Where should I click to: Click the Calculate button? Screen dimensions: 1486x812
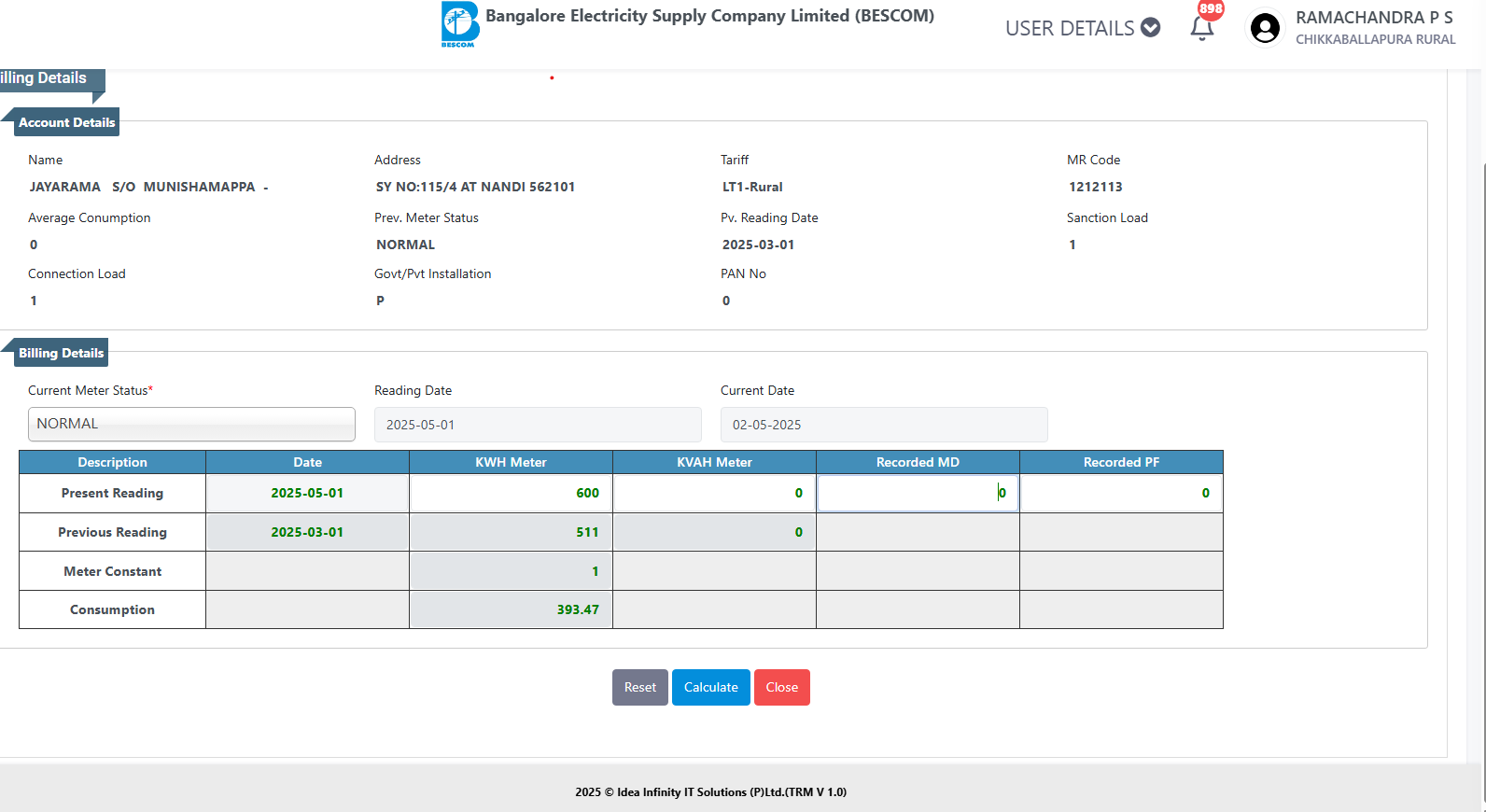tap(711, 687)
